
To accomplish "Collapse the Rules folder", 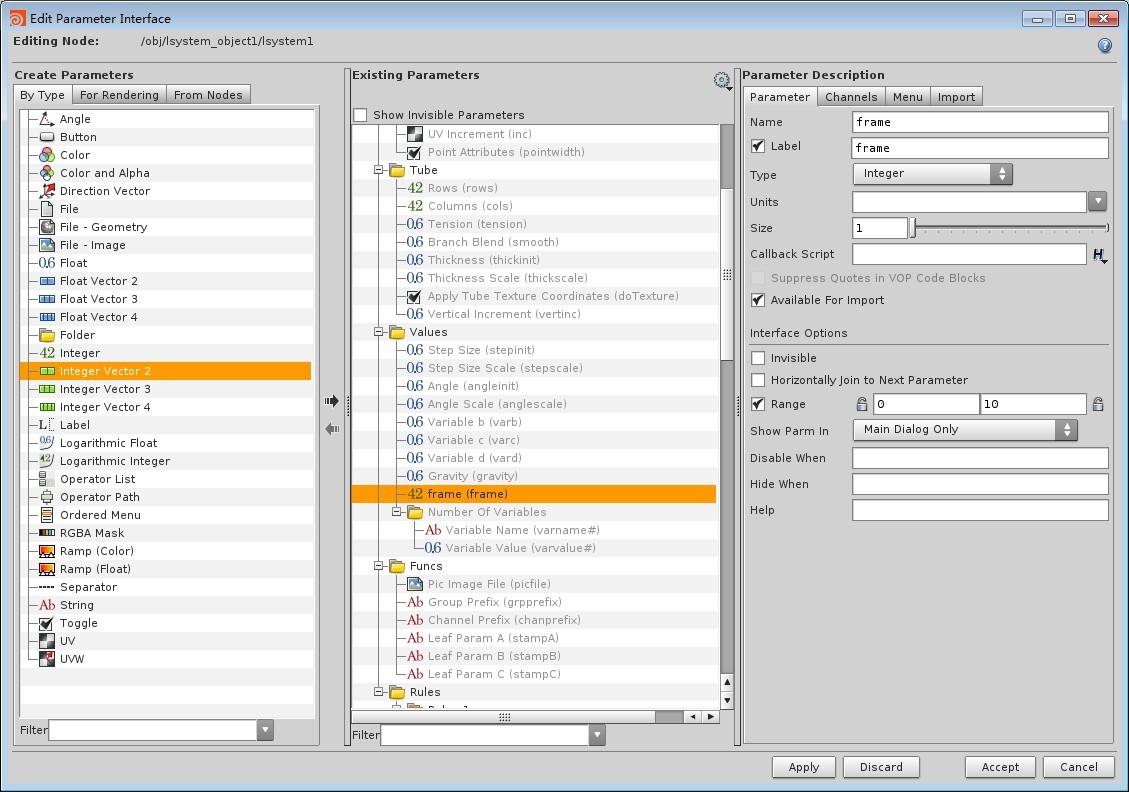I will tap(379, 692).
